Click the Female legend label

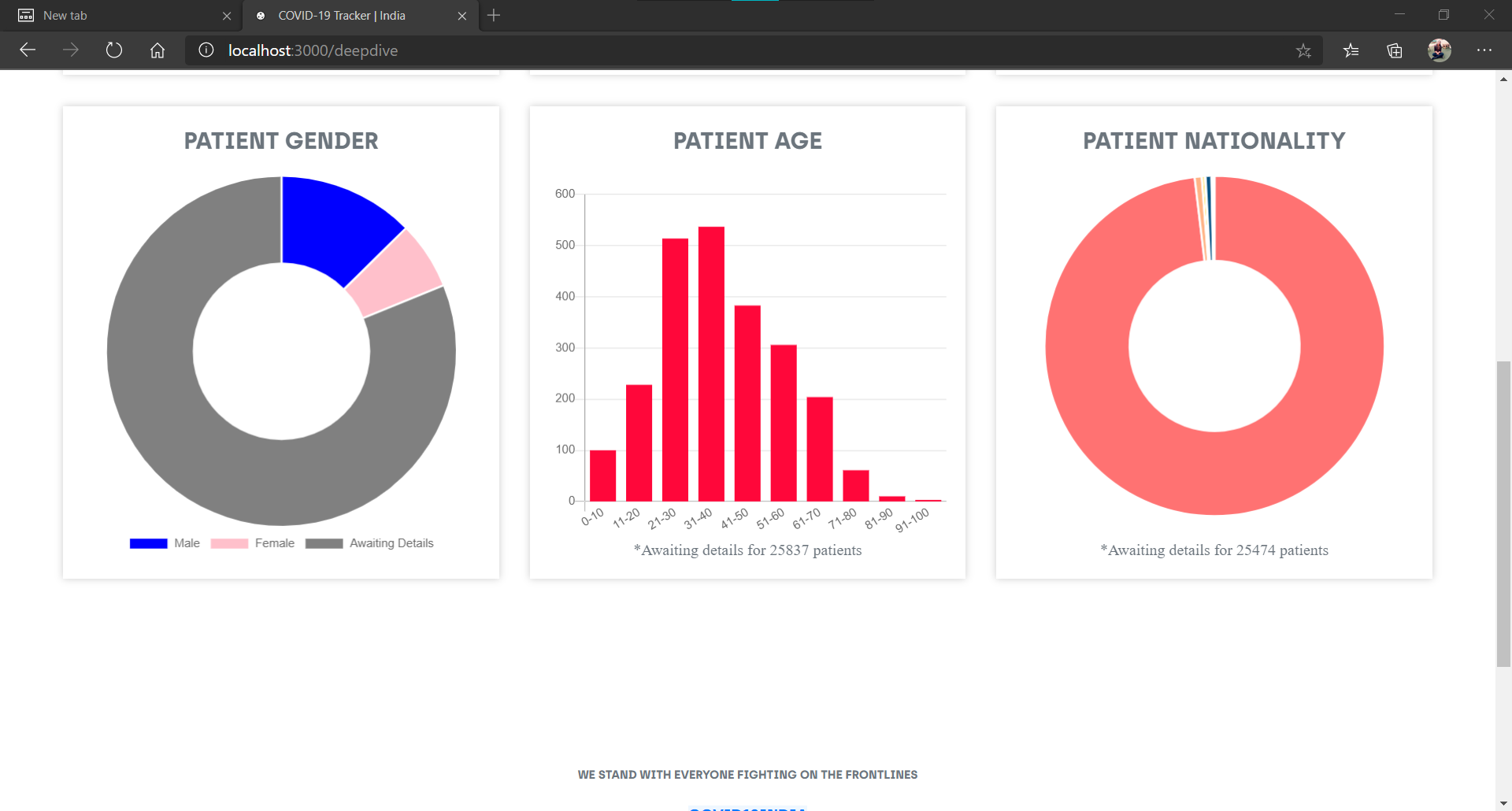click(x=275, y=543)
